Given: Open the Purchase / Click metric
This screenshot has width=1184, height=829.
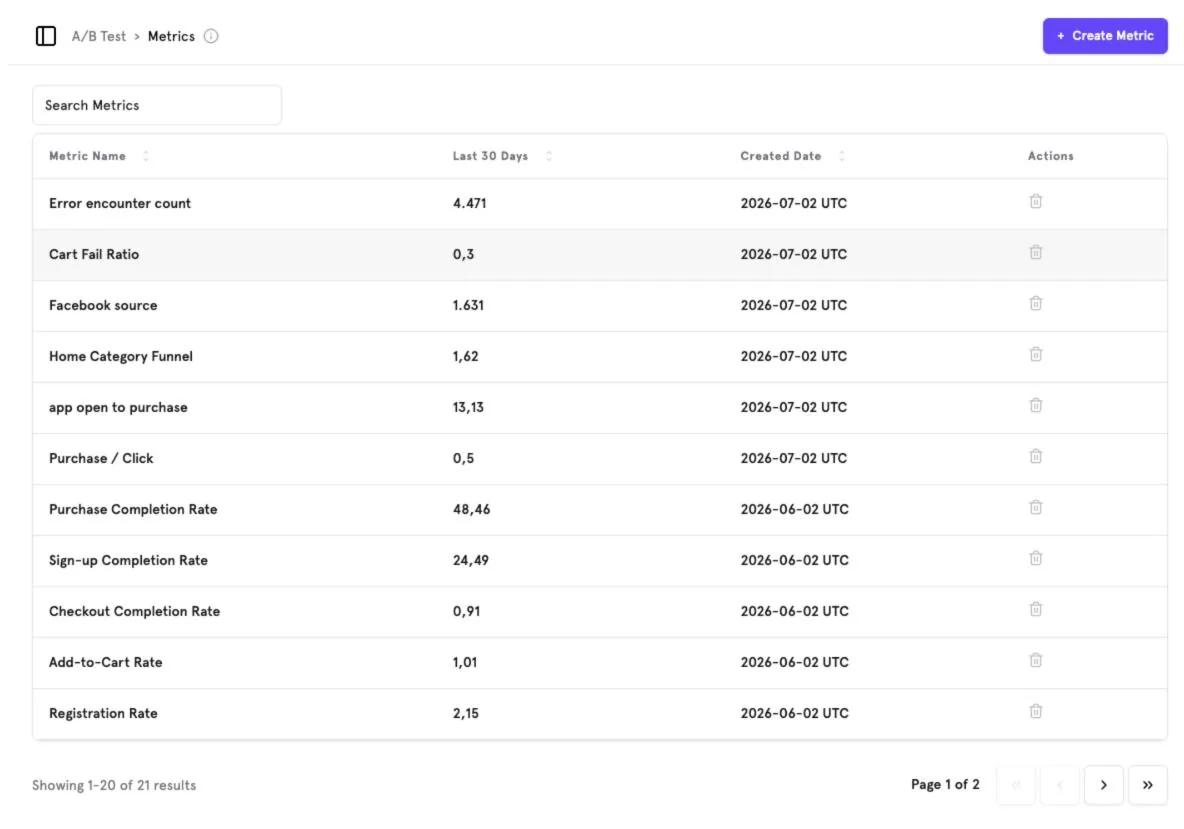Looking at the screenshot, I should (101, 458).
